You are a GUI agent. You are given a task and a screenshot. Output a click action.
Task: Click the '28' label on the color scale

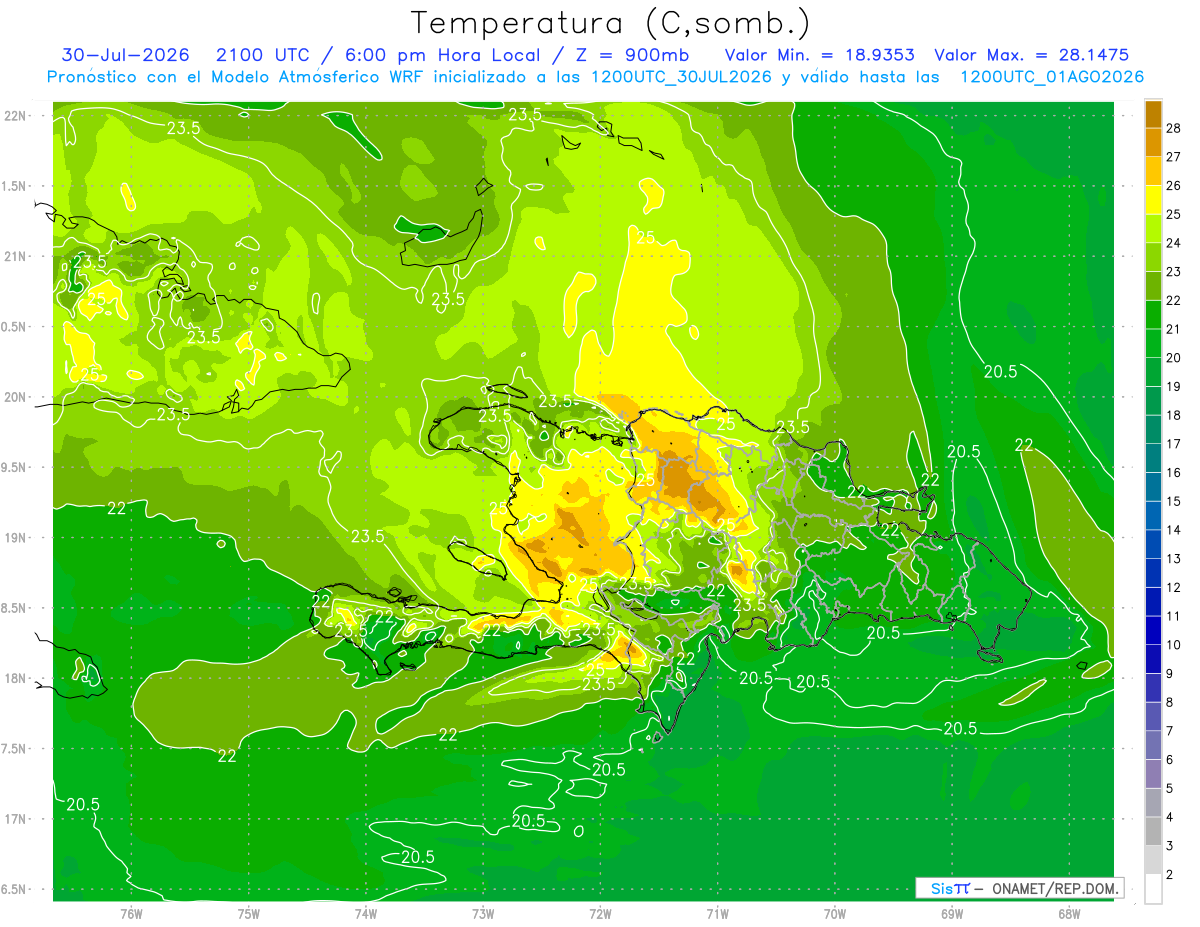1174,128
